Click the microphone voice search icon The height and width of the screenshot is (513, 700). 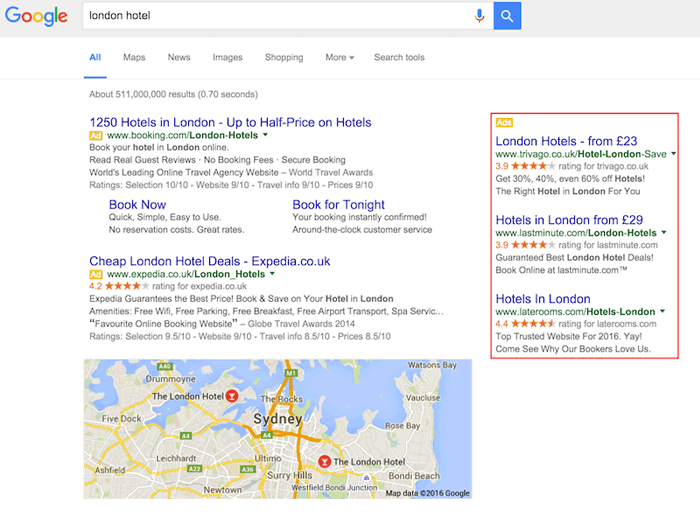[x=479, y=16]
